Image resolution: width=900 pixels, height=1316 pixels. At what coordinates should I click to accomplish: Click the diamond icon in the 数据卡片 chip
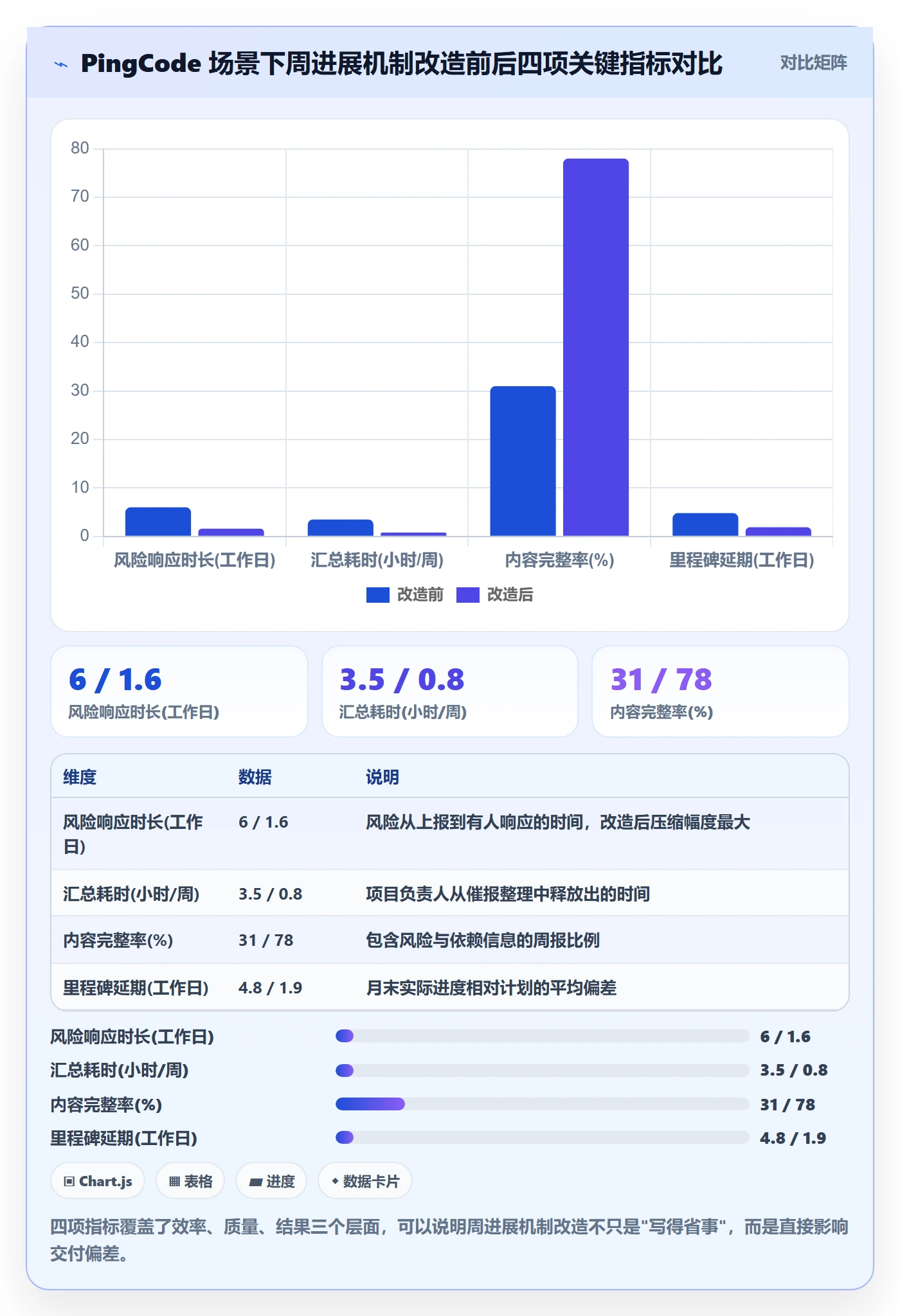coord(335,1181)
